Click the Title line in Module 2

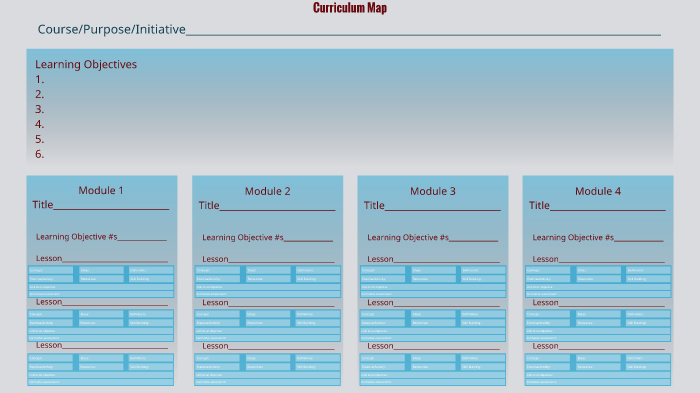267,205
